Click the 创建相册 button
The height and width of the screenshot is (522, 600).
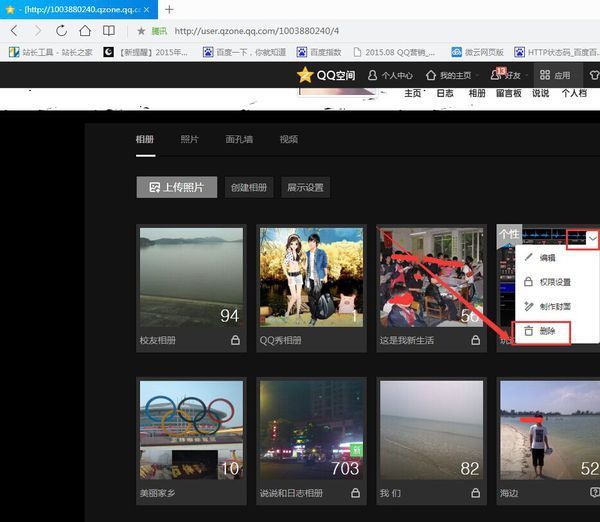point(249,187)
